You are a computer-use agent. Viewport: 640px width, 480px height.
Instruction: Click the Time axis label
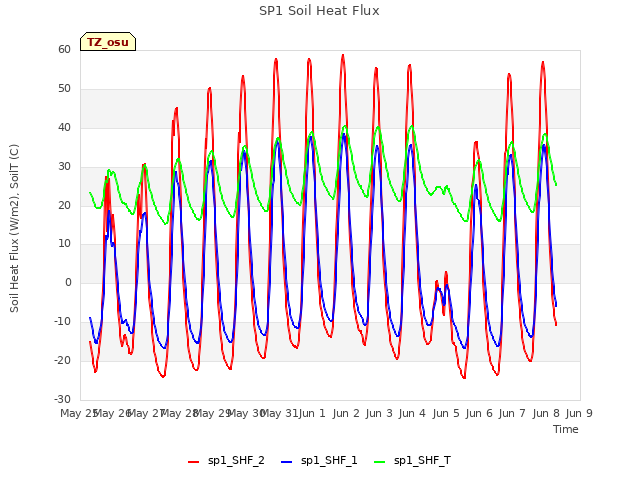[x=566, y=429]
